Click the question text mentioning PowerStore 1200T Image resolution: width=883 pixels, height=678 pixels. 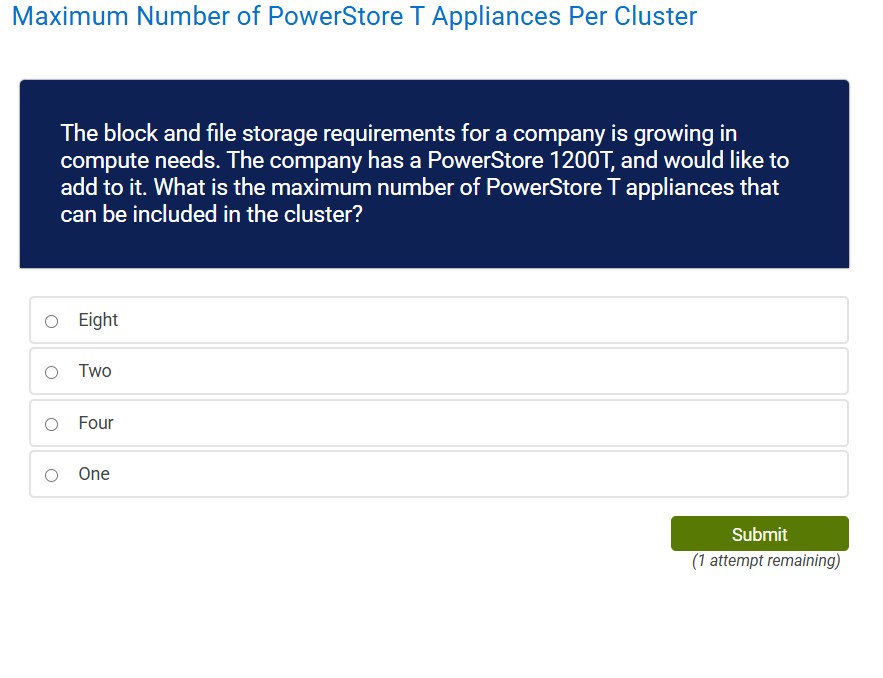tap(425, 160)
